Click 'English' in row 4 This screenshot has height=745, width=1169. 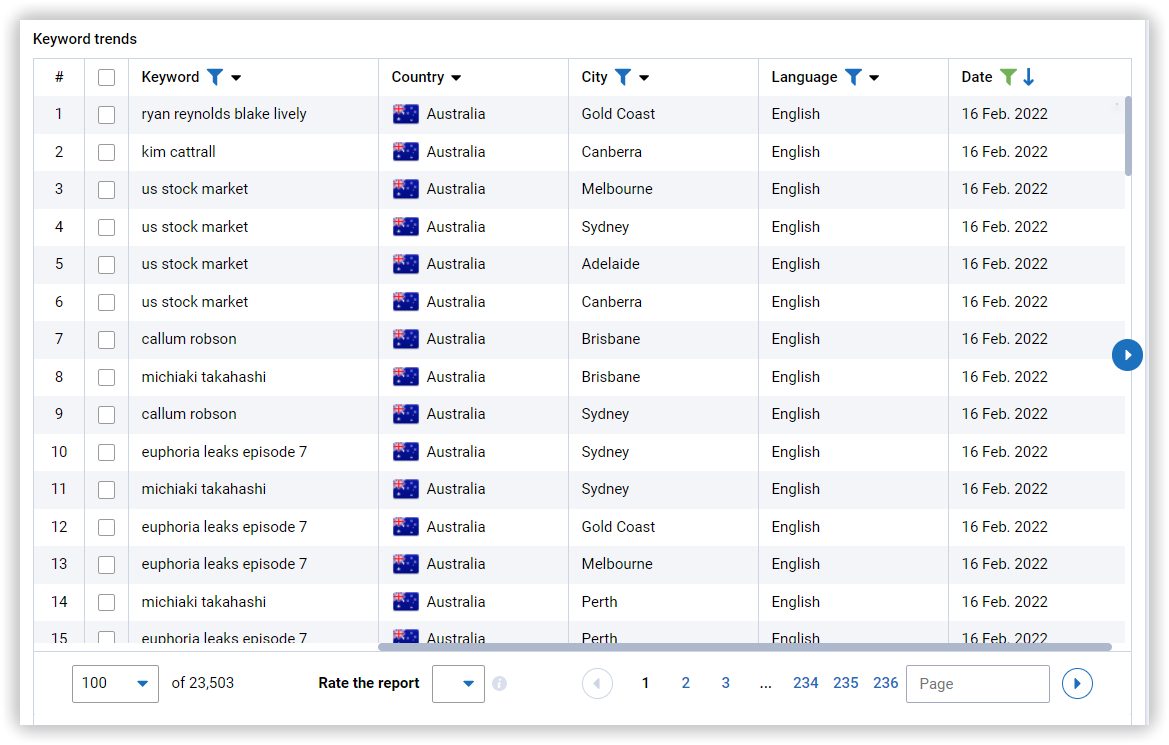[x=795, y=227]
